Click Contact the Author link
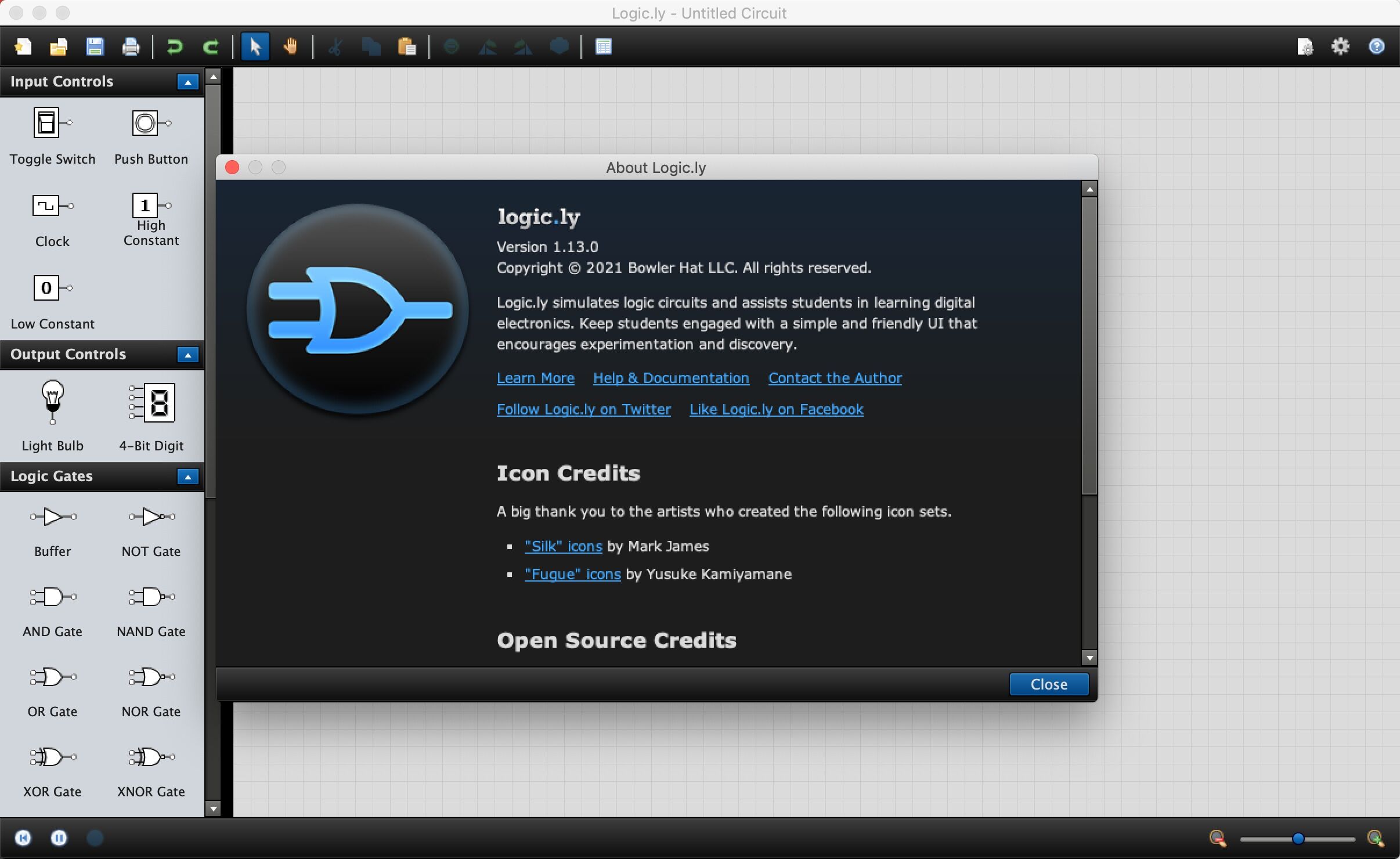1400x859 pixels. pos(835,378)
